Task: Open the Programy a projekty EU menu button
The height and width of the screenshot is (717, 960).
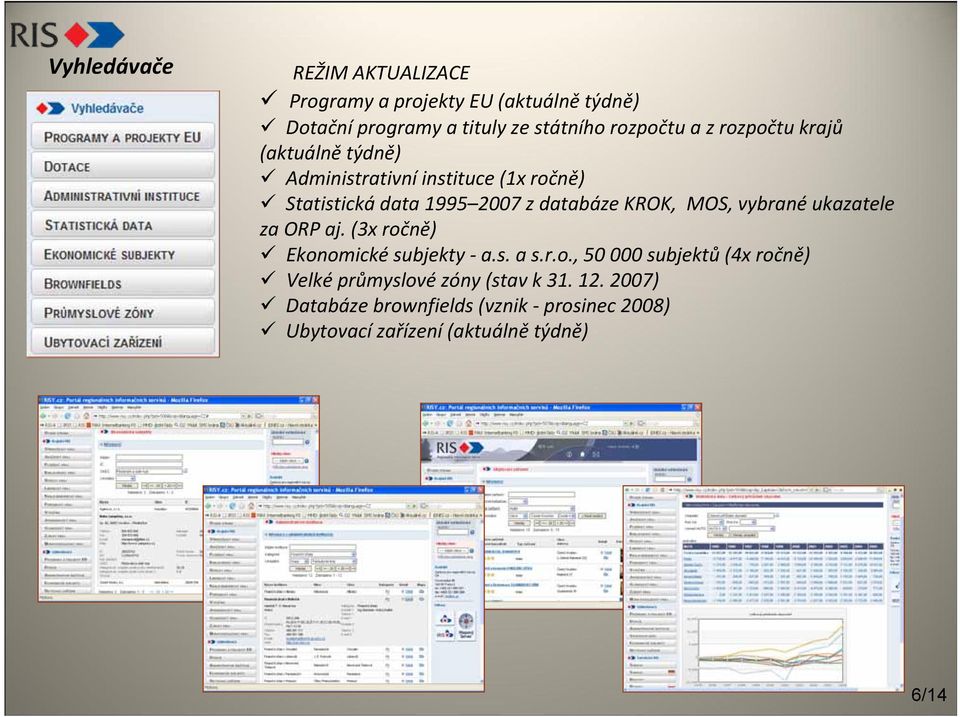Action: pos(123,137)
